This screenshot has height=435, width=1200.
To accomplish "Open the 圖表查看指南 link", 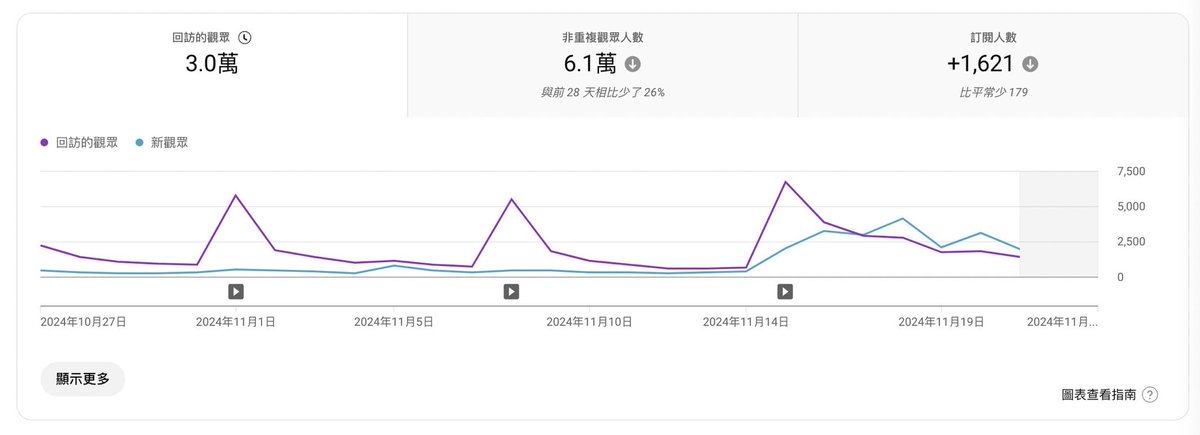I will (x=1099, y=395).
